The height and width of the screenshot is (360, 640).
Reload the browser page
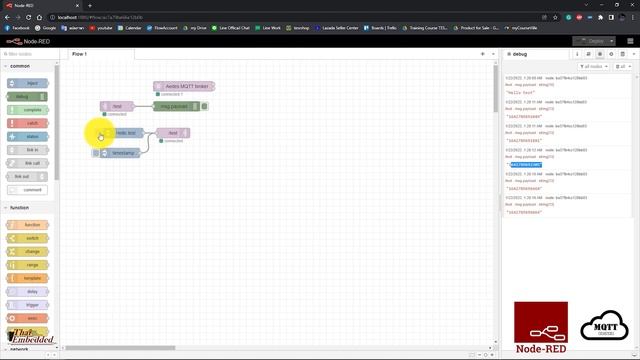tap(29, 17)
